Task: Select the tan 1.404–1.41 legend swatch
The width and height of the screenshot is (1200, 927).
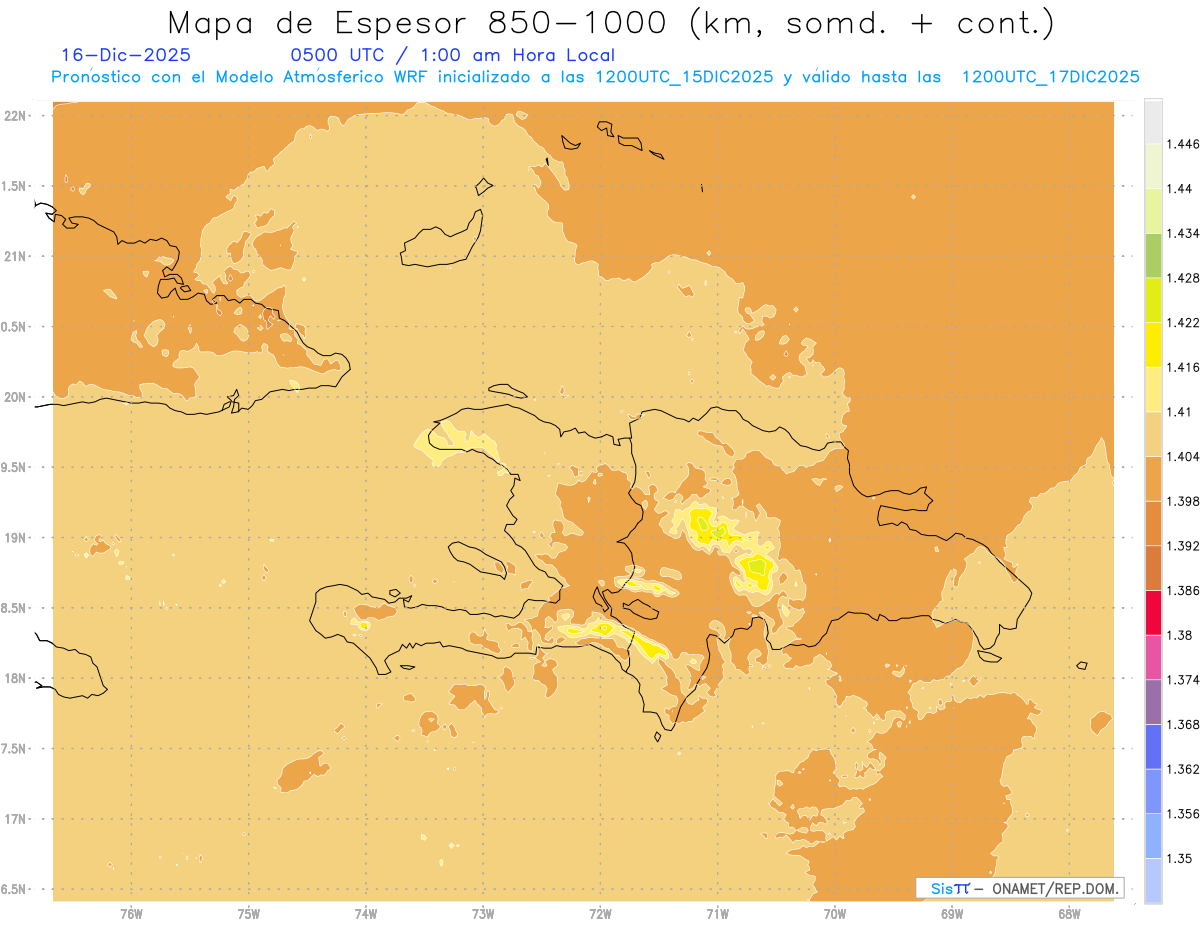Action: point(1153,434)
